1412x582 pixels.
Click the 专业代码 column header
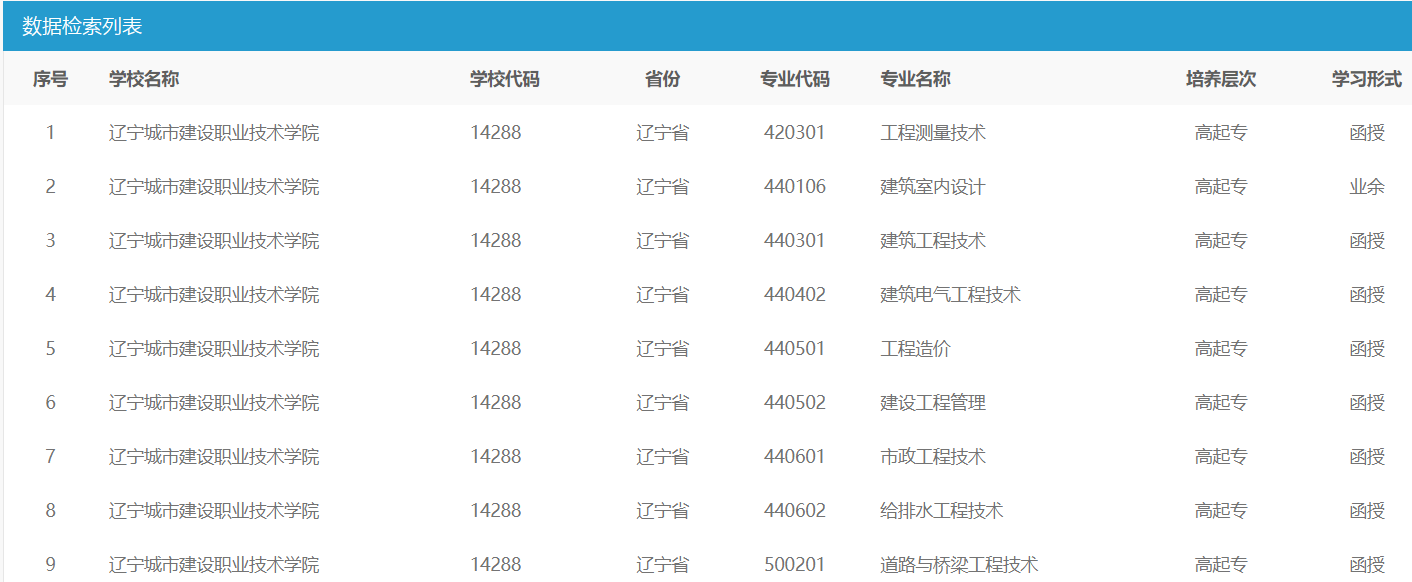pos(795,79)
